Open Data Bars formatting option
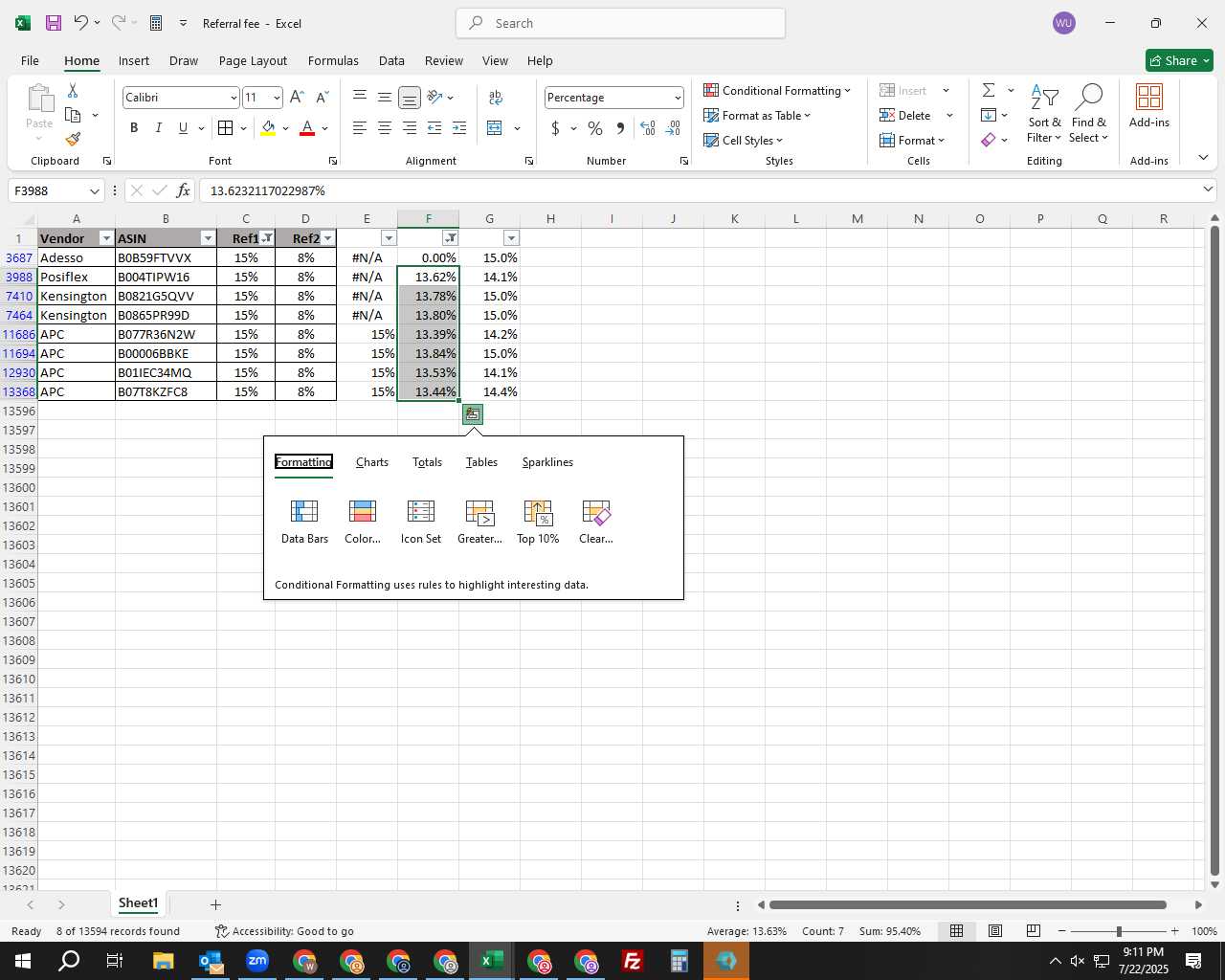Viewport: 1225px width, 980px height. [x=304, y=522]
